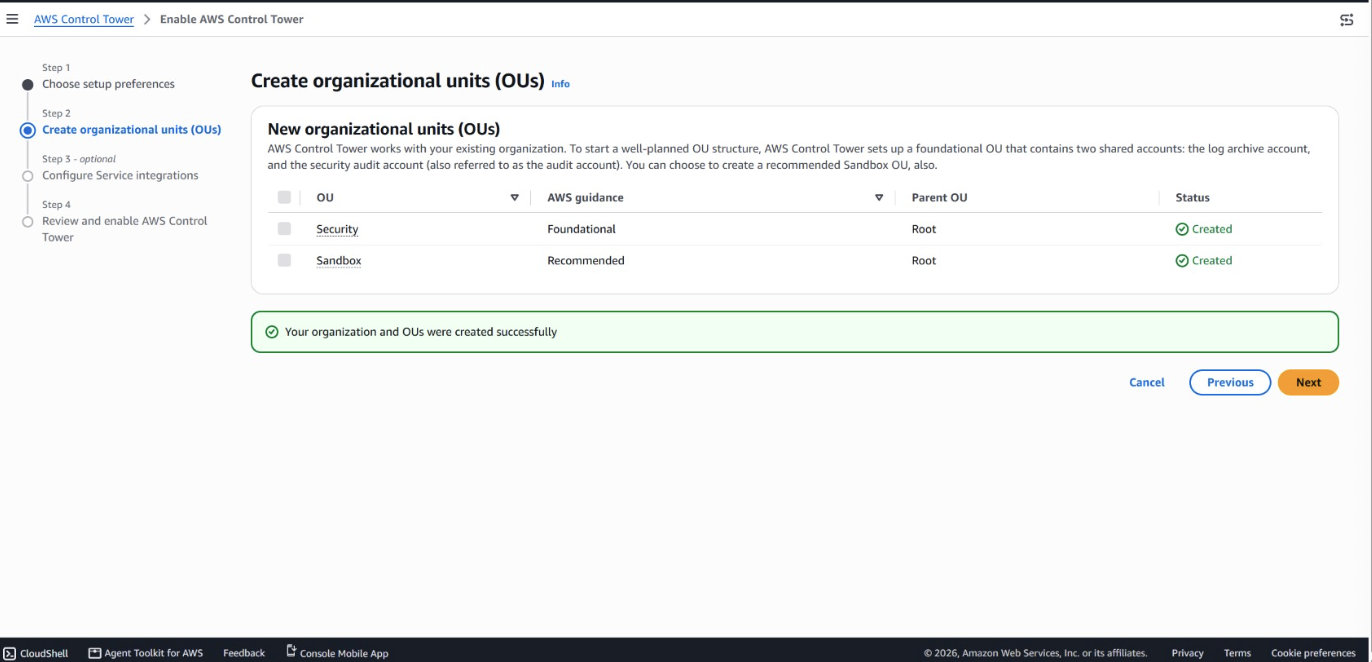Go to Choose setup preferences step
Screen dimensions: 1372x662
tap(108, 84)
